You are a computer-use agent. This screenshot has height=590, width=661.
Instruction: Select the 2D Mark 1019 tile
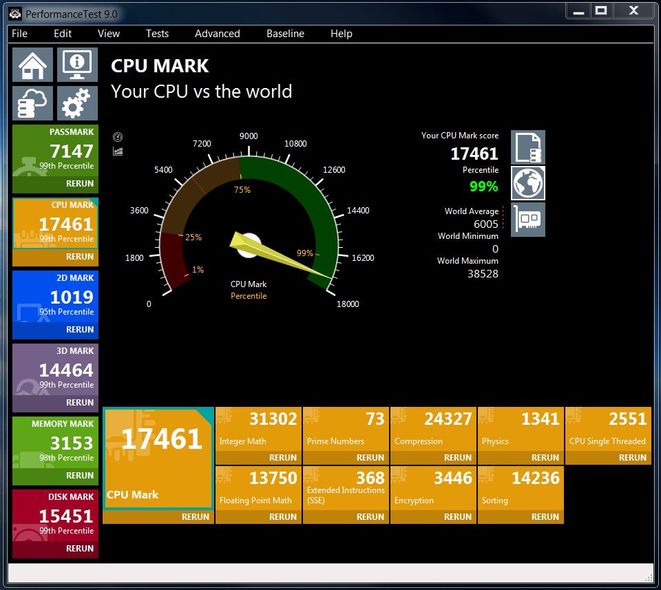(x=55, y=297)
